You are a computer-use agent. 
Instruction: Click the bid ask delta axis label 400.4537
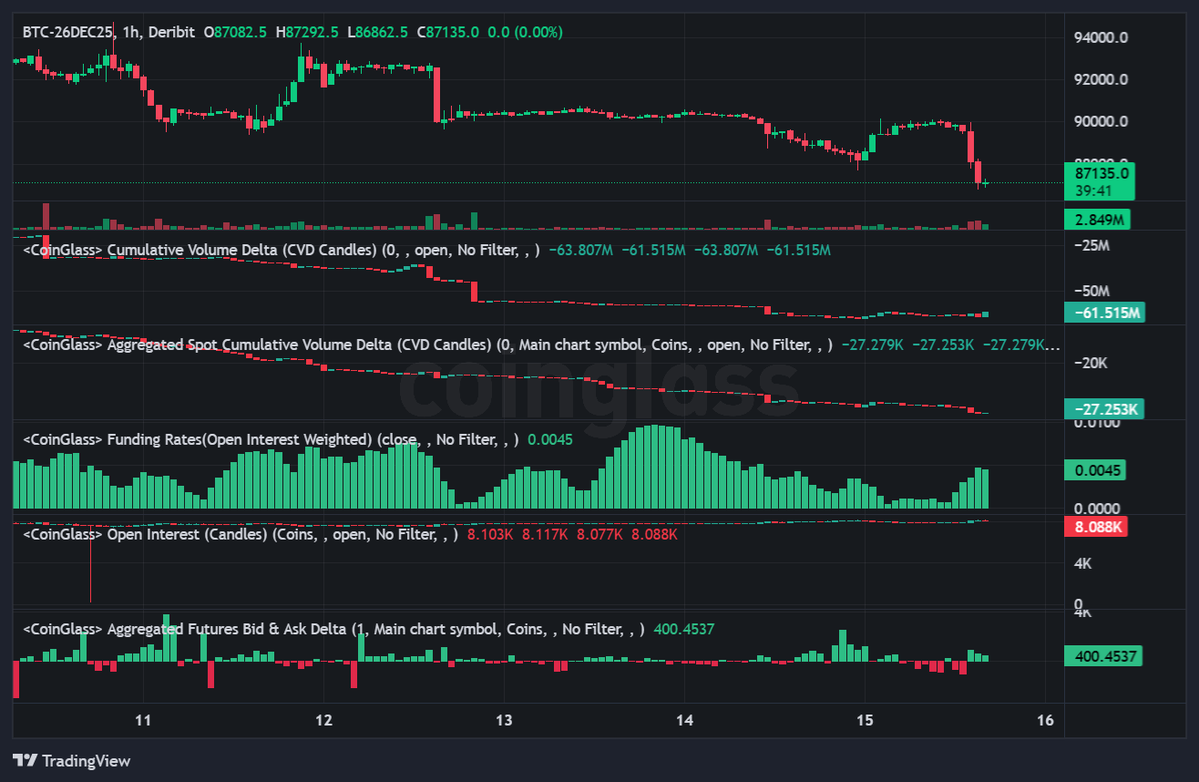(1103, 656)
